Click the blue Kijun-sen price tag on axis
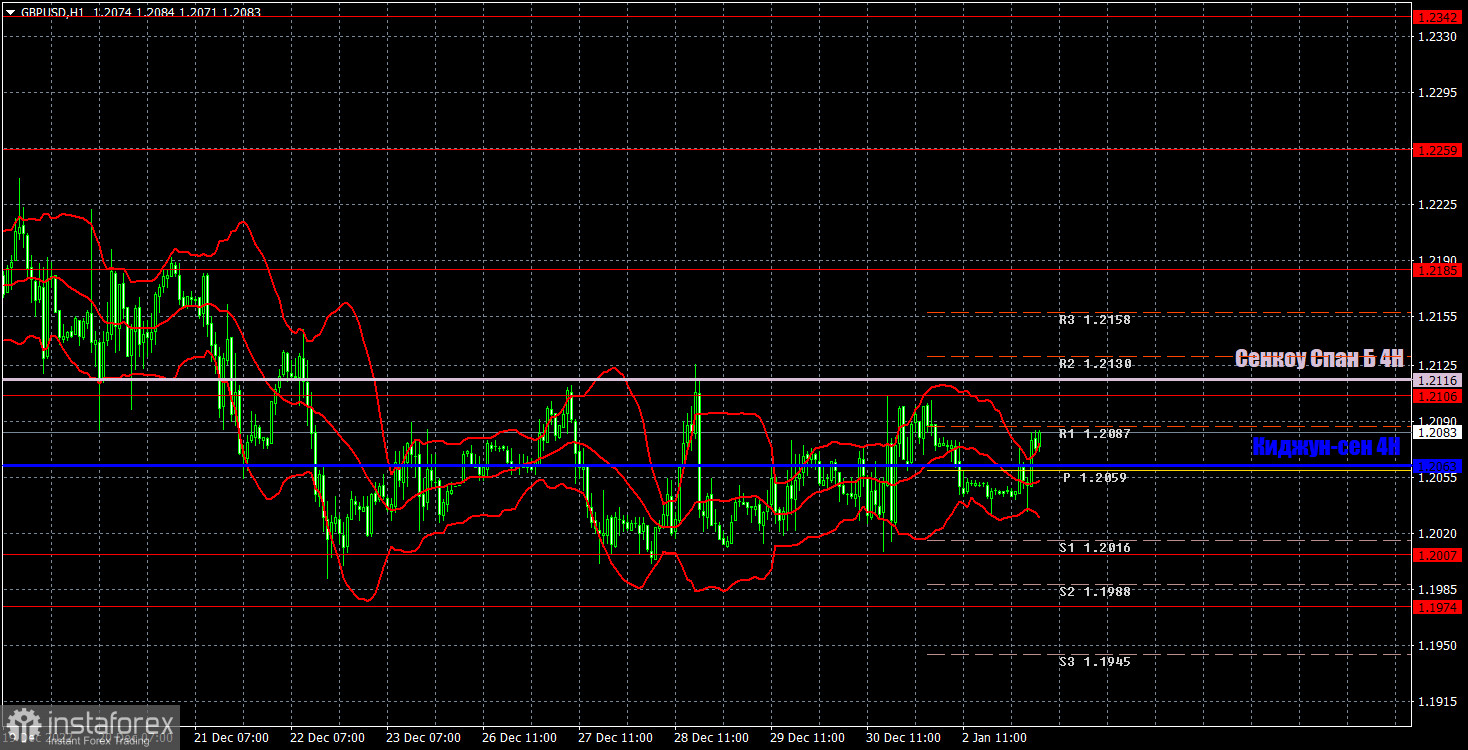The image size is (1468, 750). 1438,466
